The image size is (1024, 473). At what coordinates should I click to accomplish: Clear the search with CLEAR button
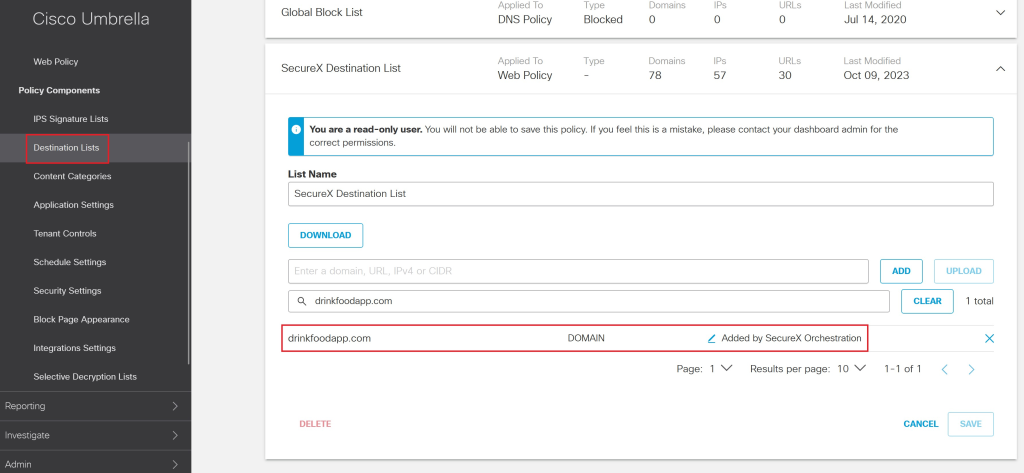(927, 301)
